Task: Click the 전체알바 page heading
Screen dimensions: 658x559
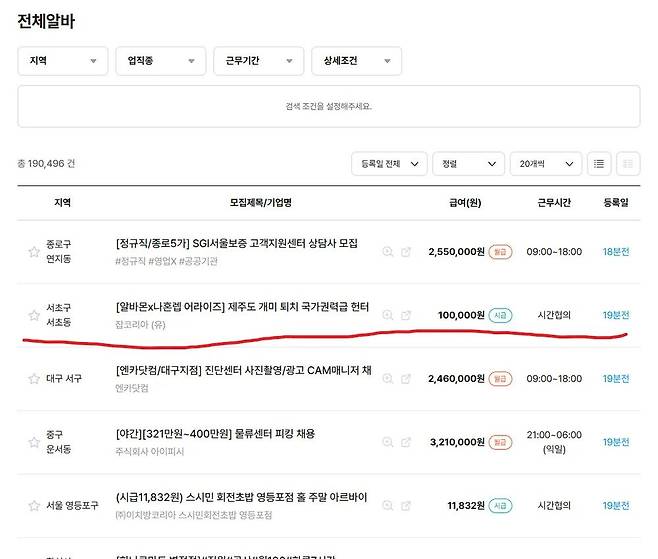Action: 46,21
